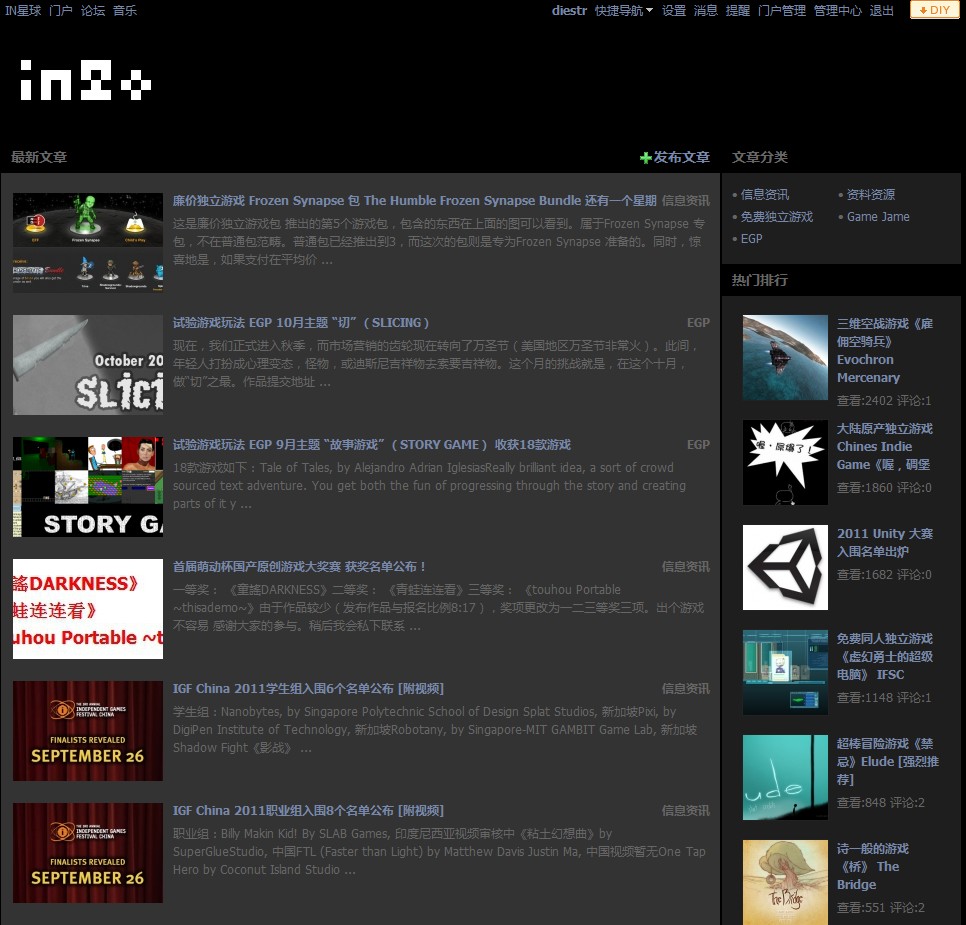Open 首届萌动杯 获奖名单公布 article title
This screenshot has width=966, height=925.
299,567
